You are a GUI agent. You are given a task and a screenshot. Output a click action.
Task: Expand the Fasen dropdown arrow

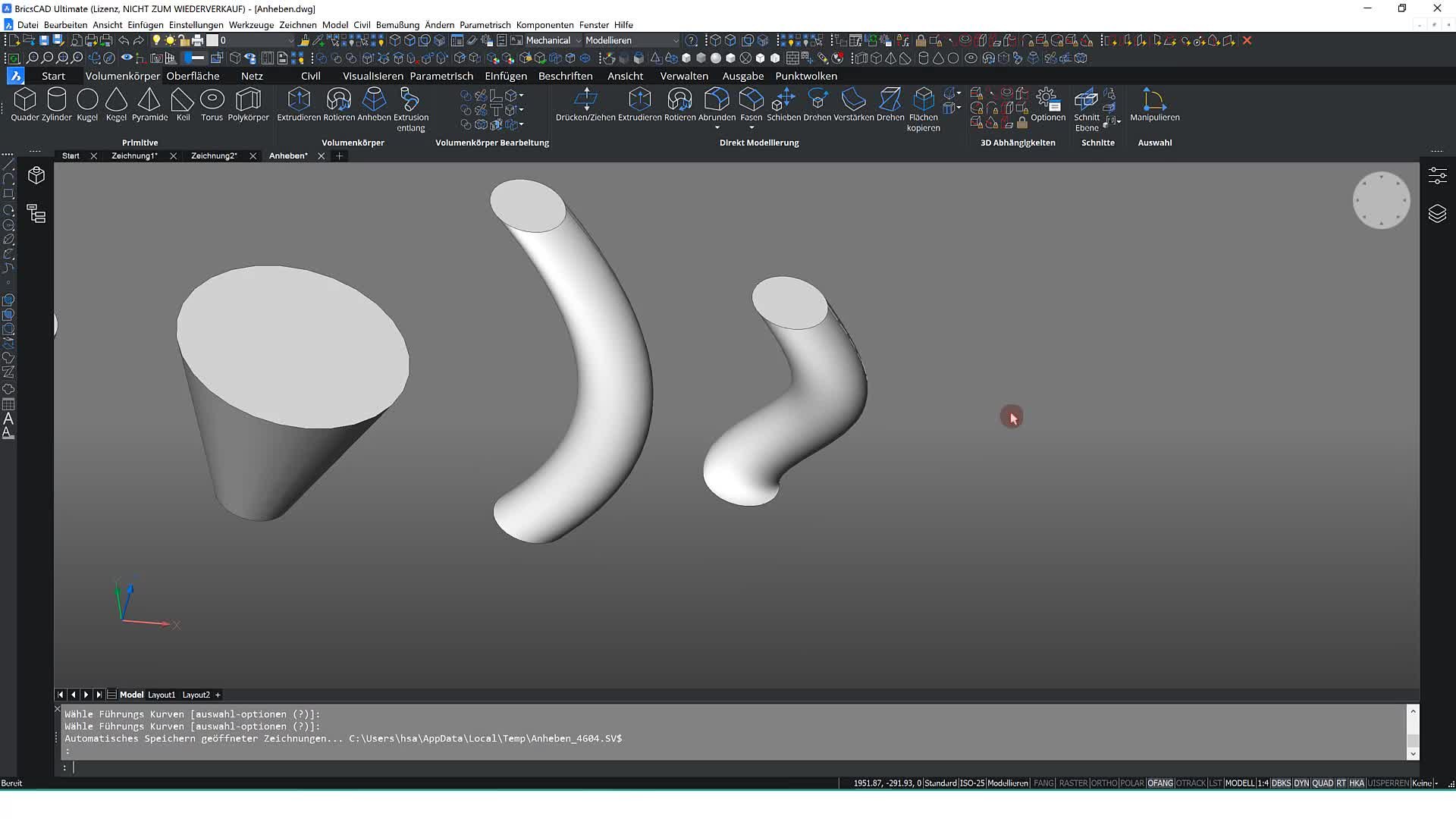[x=752, y=127]
